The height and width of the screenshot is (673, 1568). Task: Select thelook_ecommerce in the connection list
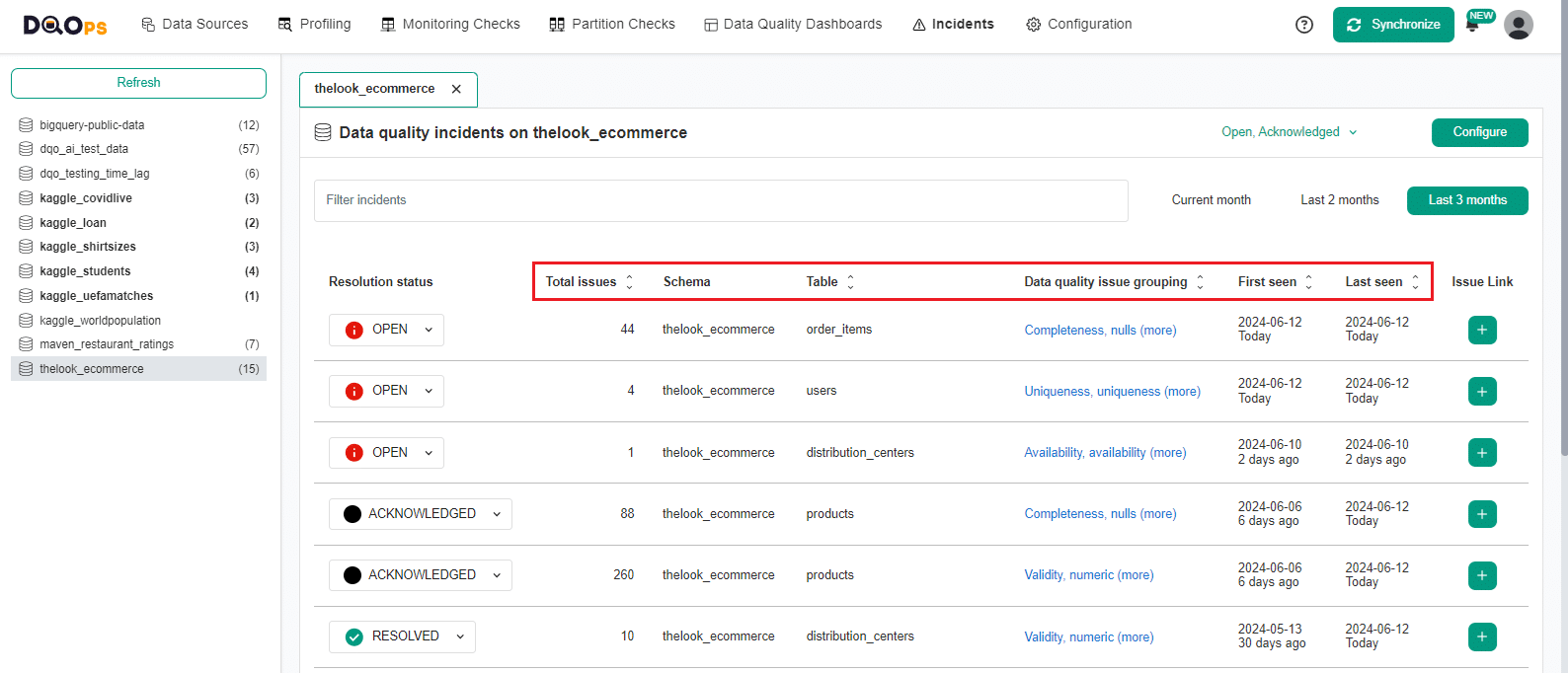pos(138,369)
